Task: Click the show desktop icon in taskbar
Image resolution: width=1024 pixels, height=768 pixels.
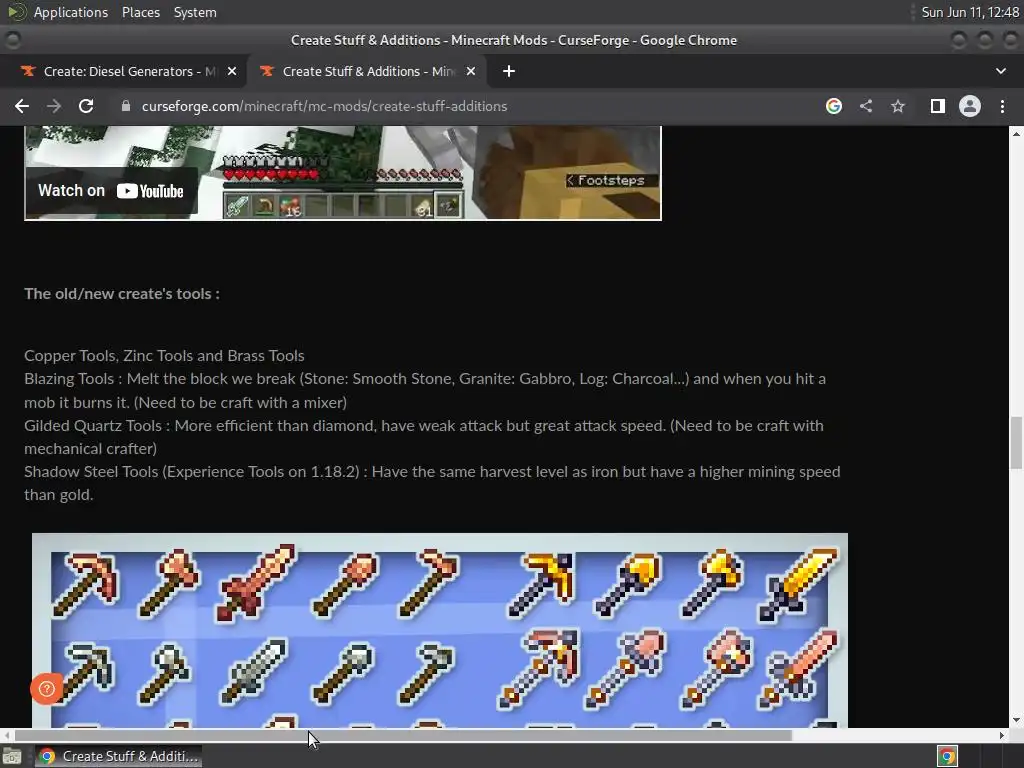Action: (12, 756)
